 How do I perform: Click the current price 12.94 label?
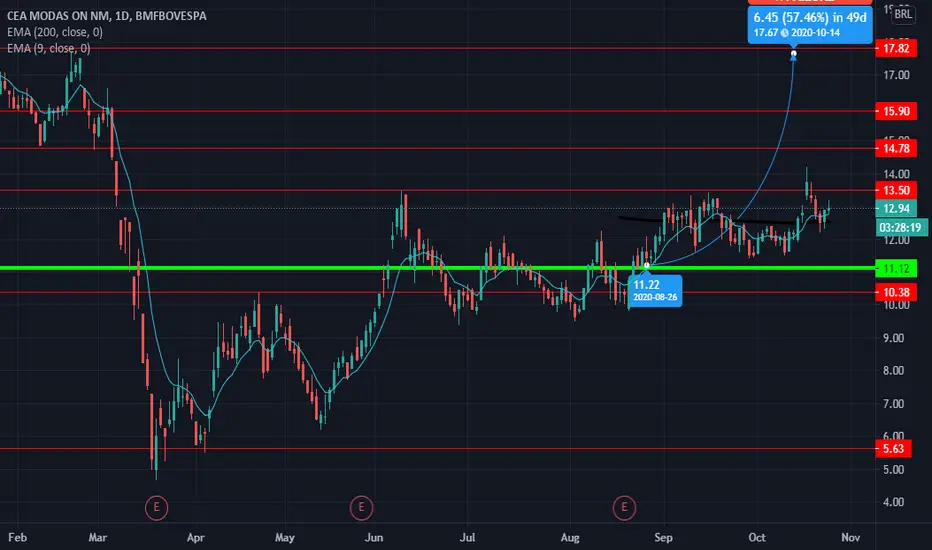896,209
